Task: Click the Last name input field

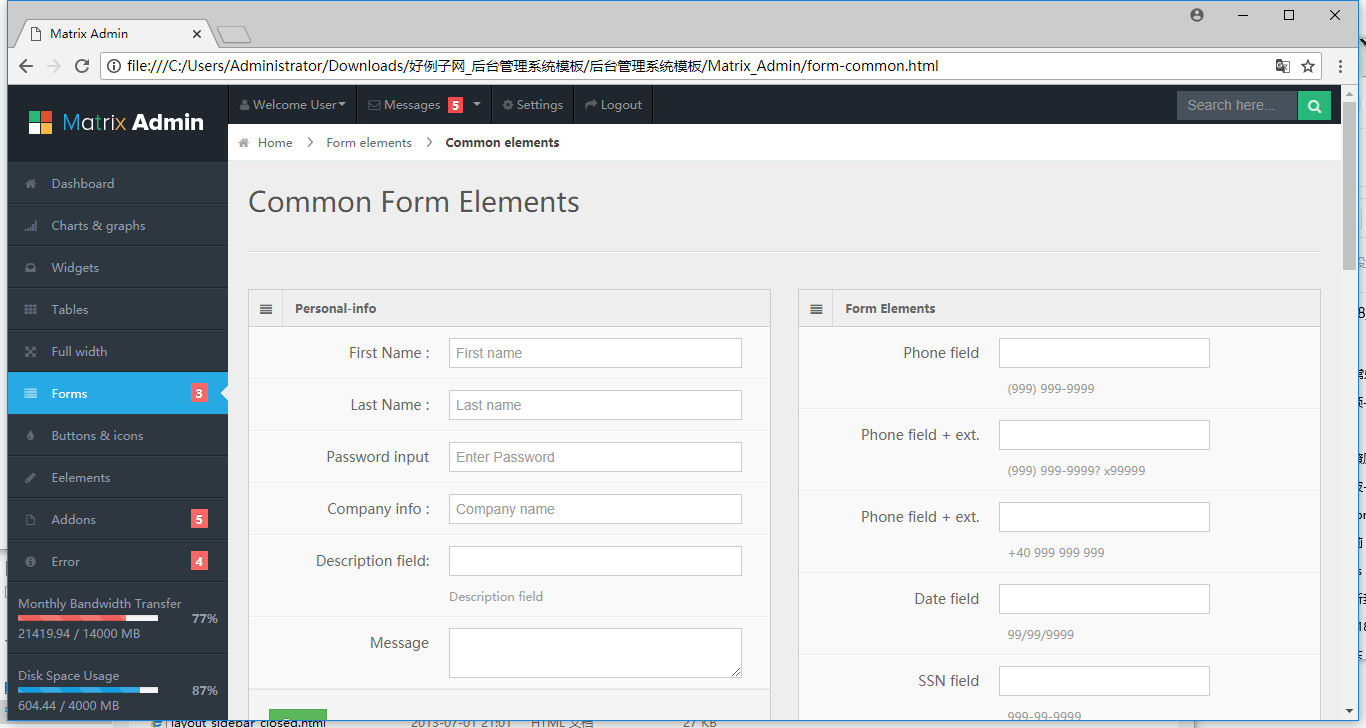Action: click(595, 405)
